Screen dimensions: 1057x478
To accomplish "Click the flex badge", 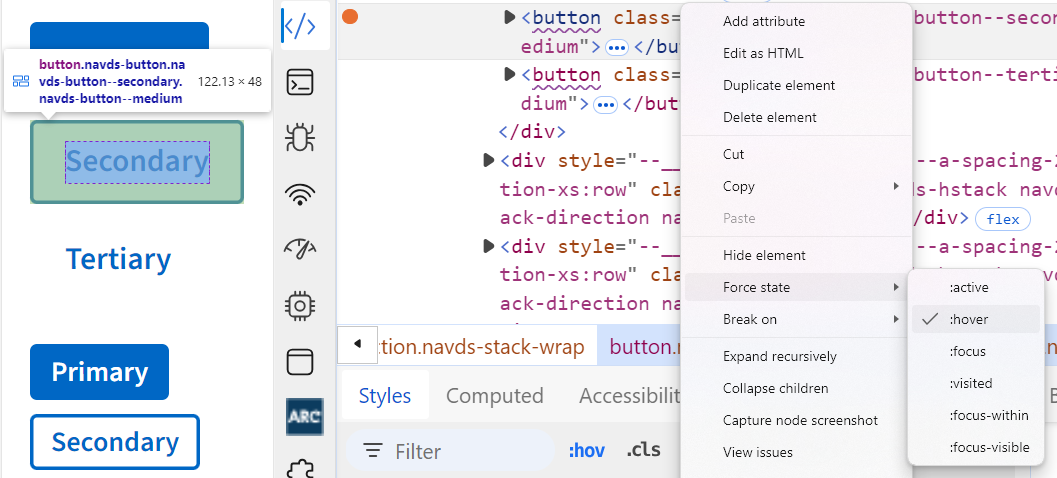I will click(1003, 219).
